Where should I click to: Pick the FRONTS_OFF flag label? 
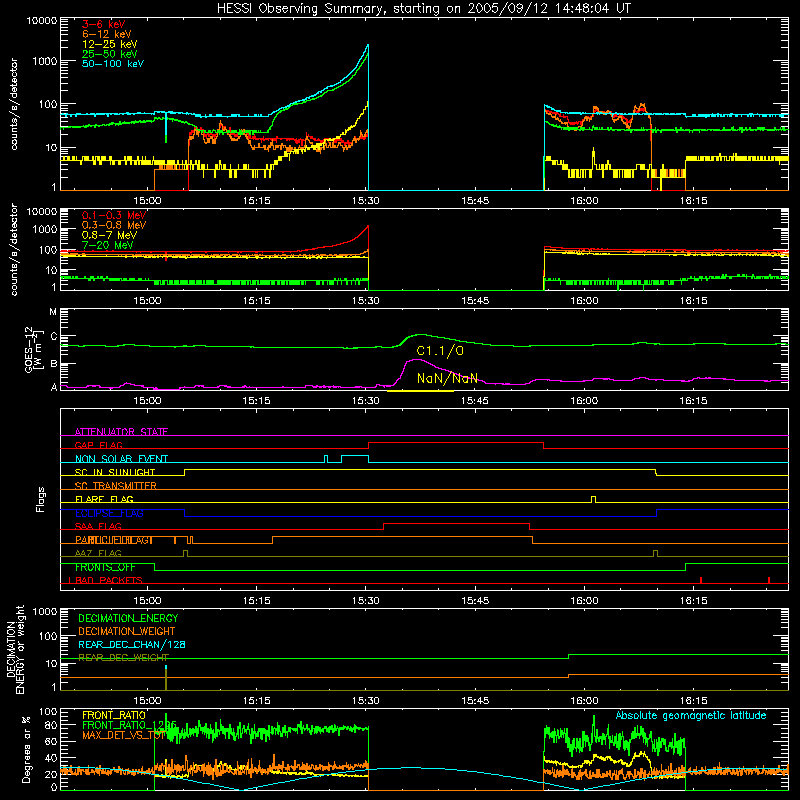coord(105,567)
